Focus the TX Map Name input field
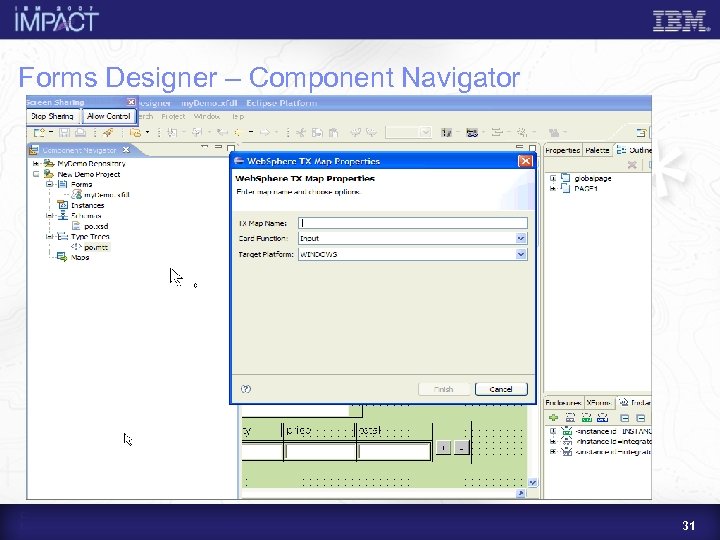This screenshot has height=540, width=720. [413, 223]
